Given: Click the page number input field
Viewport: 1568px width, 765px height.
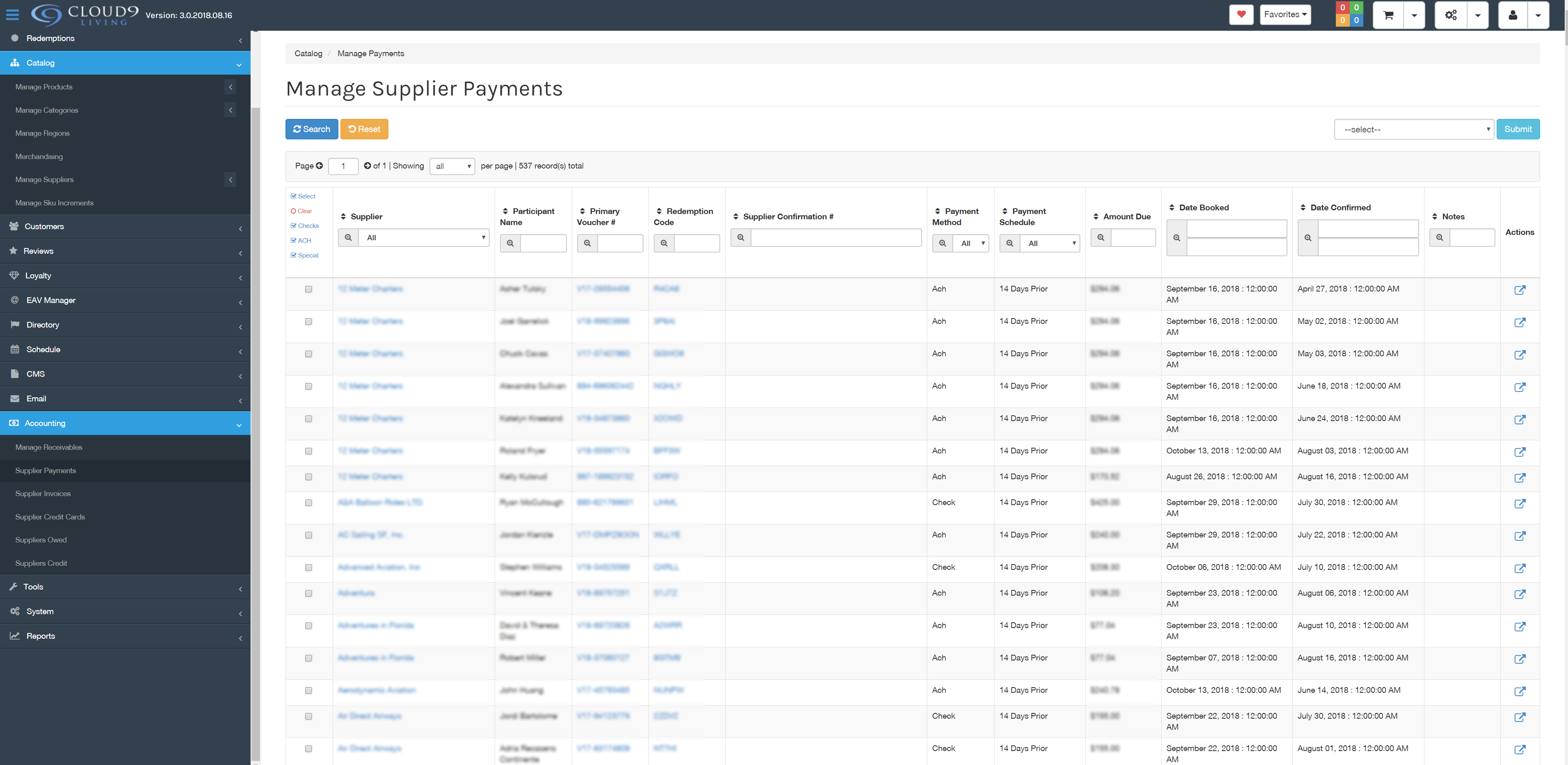Looking at the screenshot, I should coord(343,166).
